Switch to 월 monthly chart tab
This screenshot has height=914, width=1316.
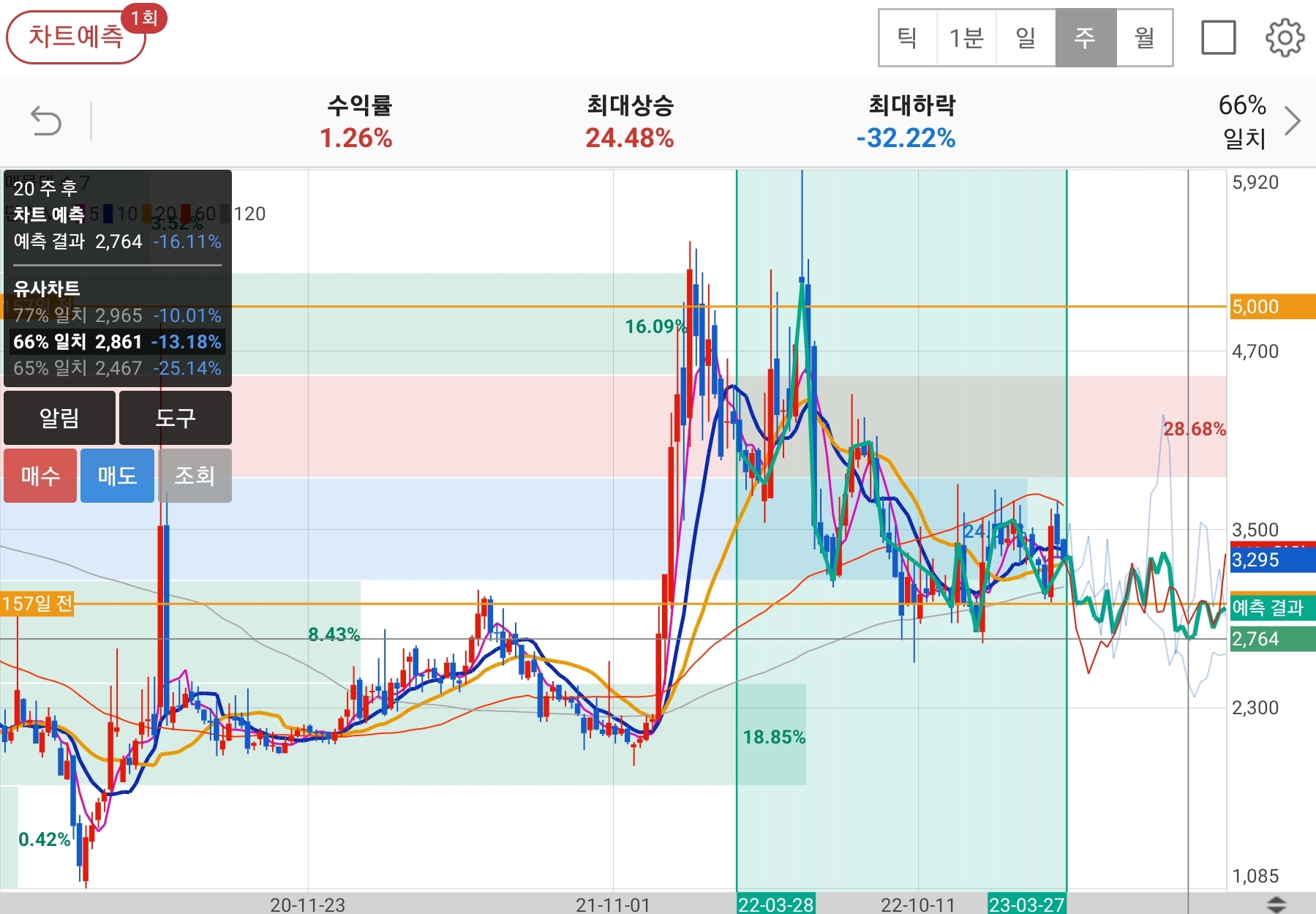coord(1145,38)
